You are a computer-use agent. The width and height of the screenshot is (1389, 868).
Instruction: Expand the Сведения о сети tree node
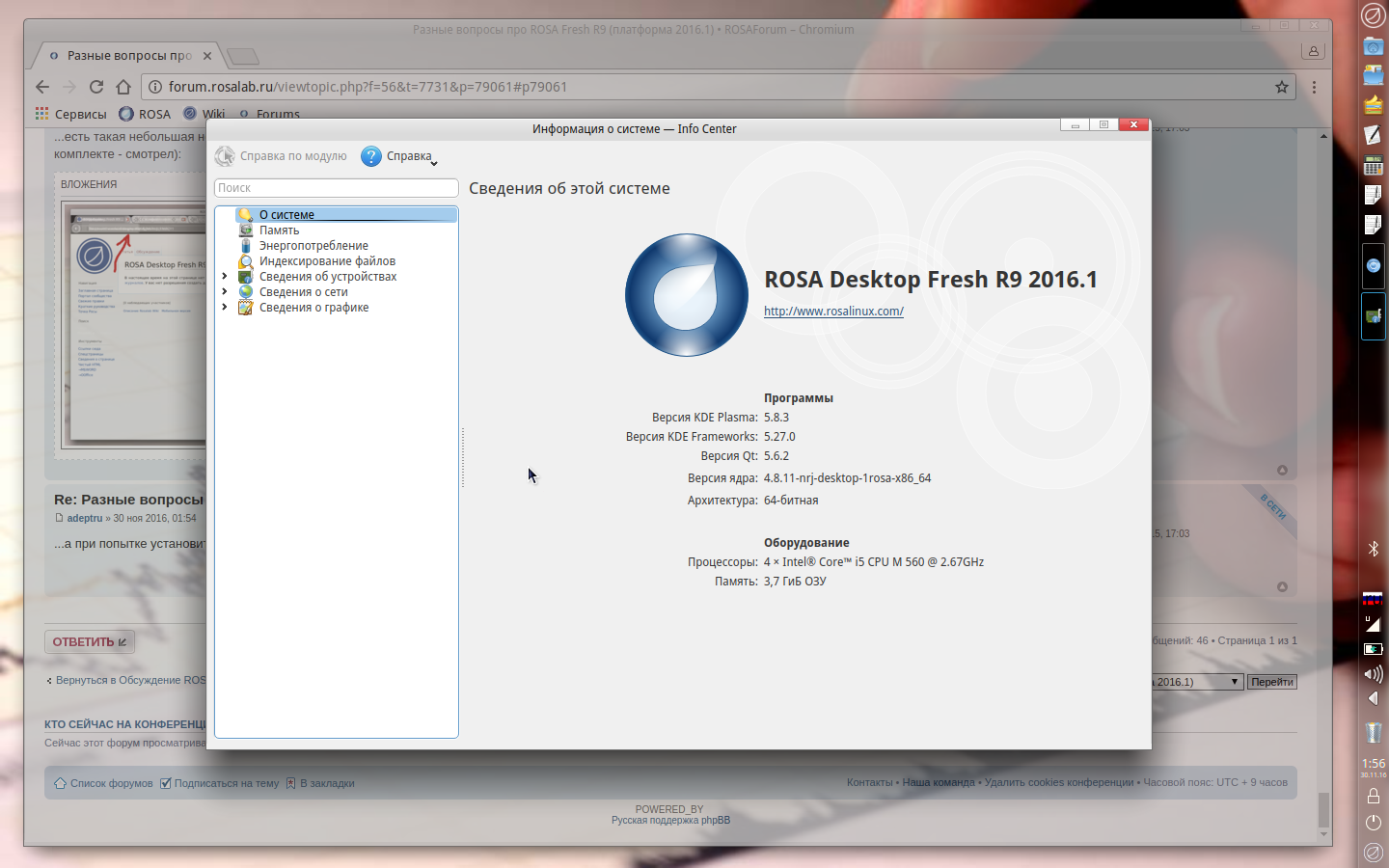(x=225, y=292)
